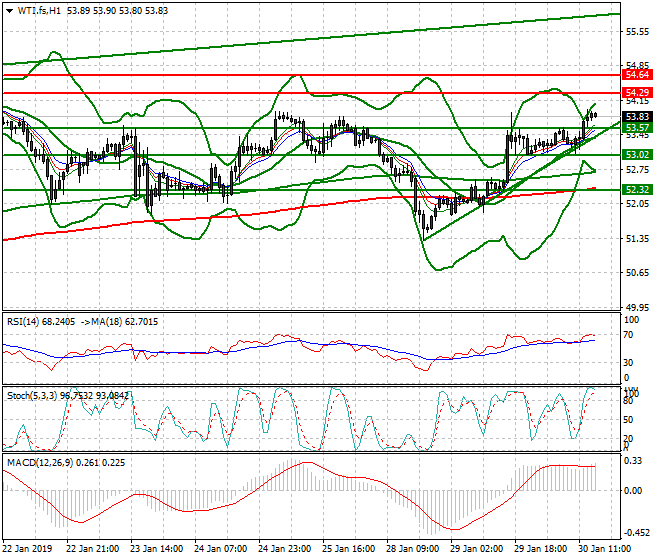Select the red 54.64 resistance price label
The image size is (660, 560).
[x=637, y=75]
